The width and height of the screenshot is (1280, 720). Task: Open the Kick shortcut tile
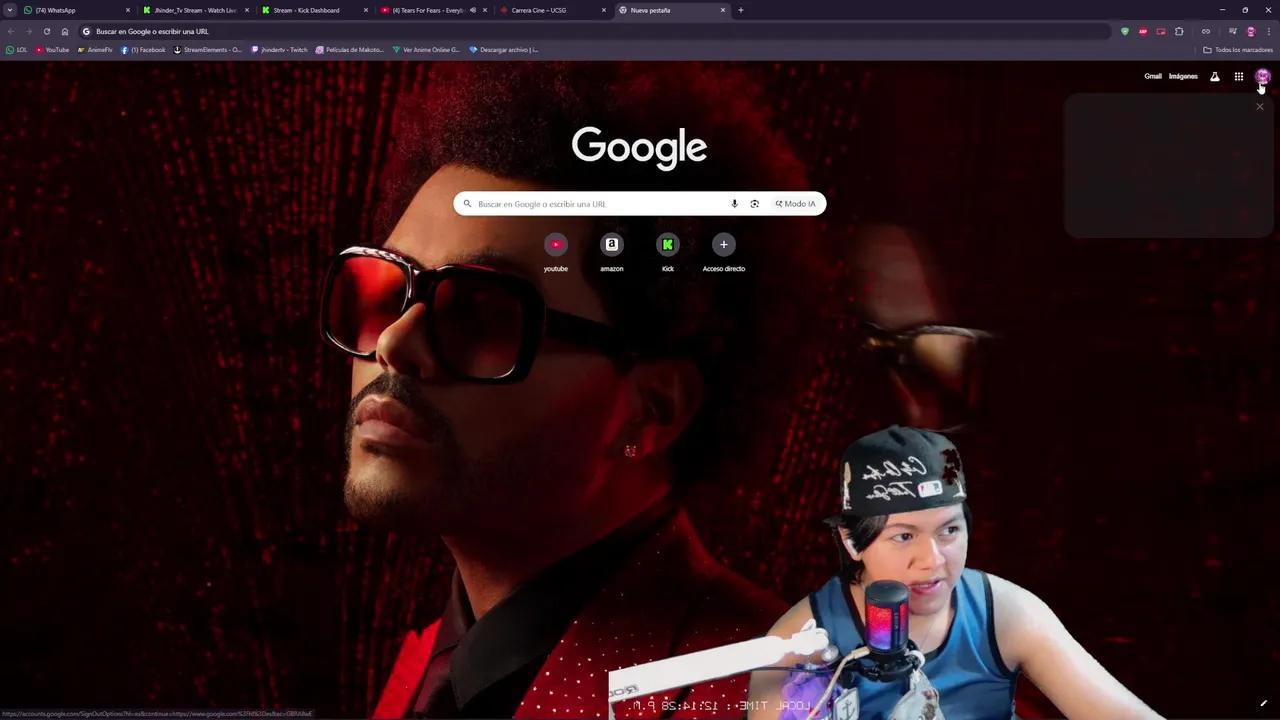tap(668, 253)
